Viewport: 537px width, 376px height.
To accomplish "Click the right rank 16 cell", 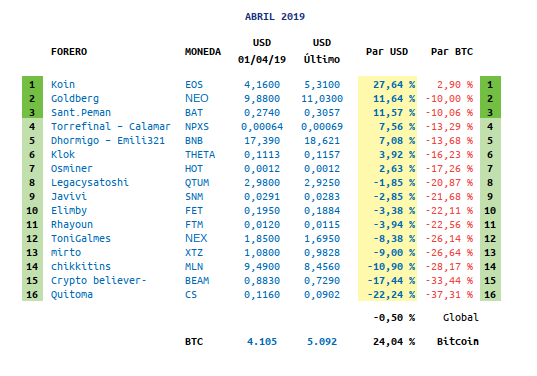I will [490, 294].
